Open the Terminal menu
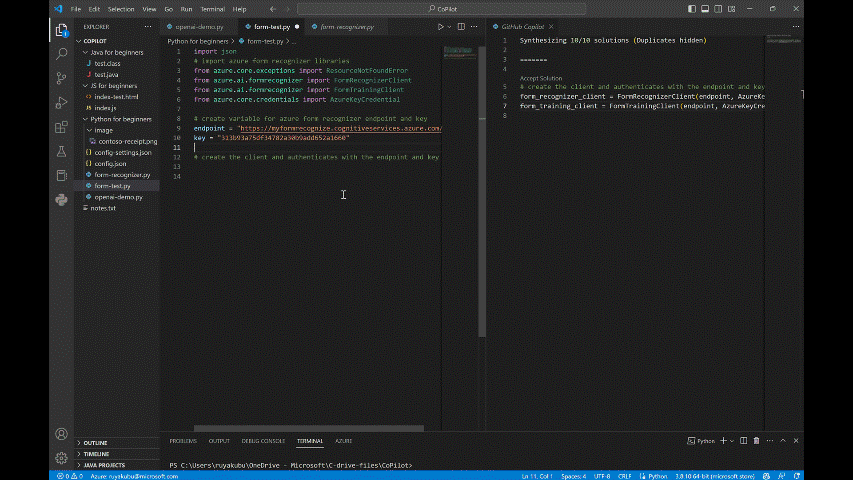The width and height of the screenshot is (853, 480). click(212, 8)
